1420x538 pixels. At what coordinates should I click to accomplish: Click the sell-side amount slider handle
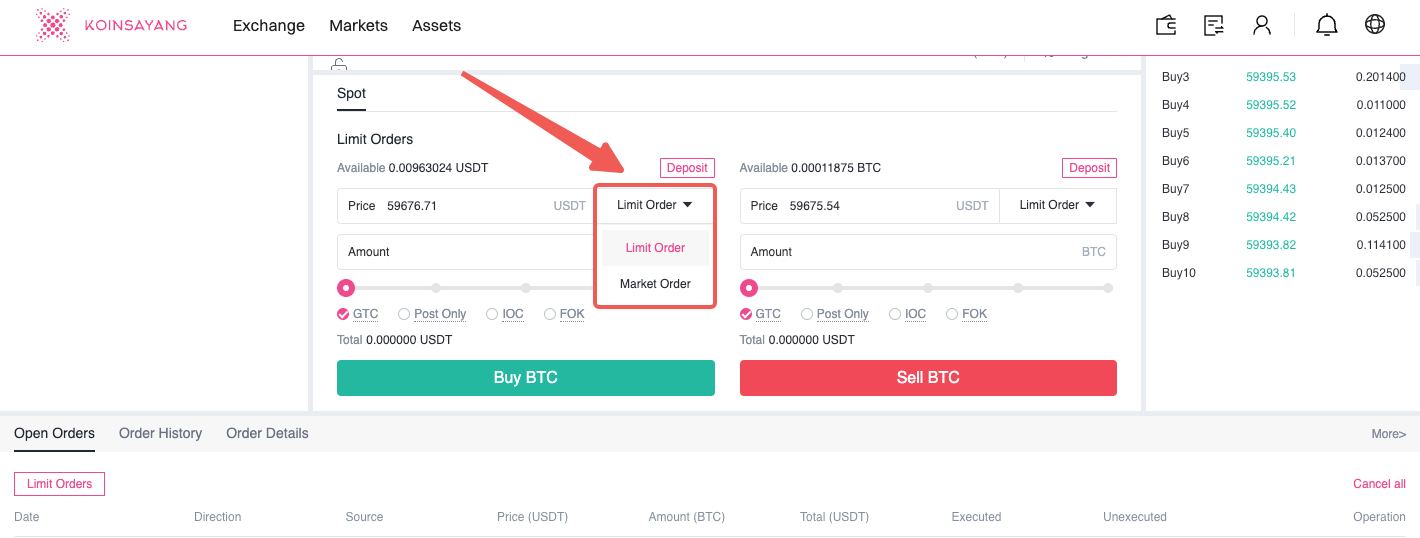(749, 288)
